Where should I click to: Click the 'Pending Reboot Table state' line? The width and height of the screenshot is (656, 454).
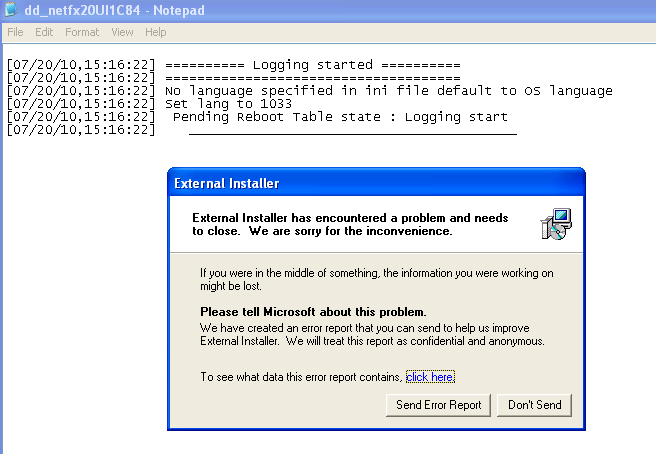pos(257,117)
